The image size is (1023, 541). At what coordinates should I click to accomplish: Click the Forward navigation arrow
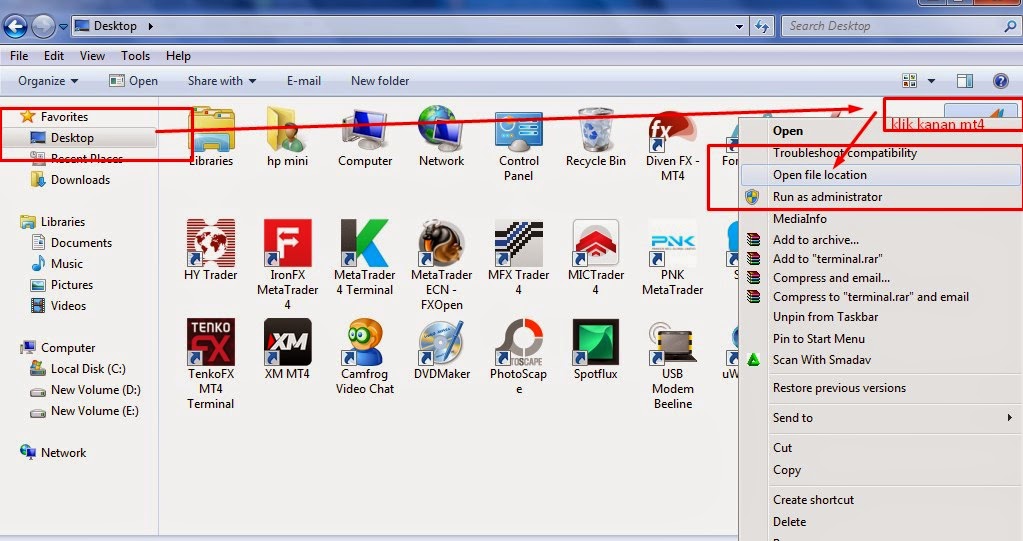(x=43, y=27)
